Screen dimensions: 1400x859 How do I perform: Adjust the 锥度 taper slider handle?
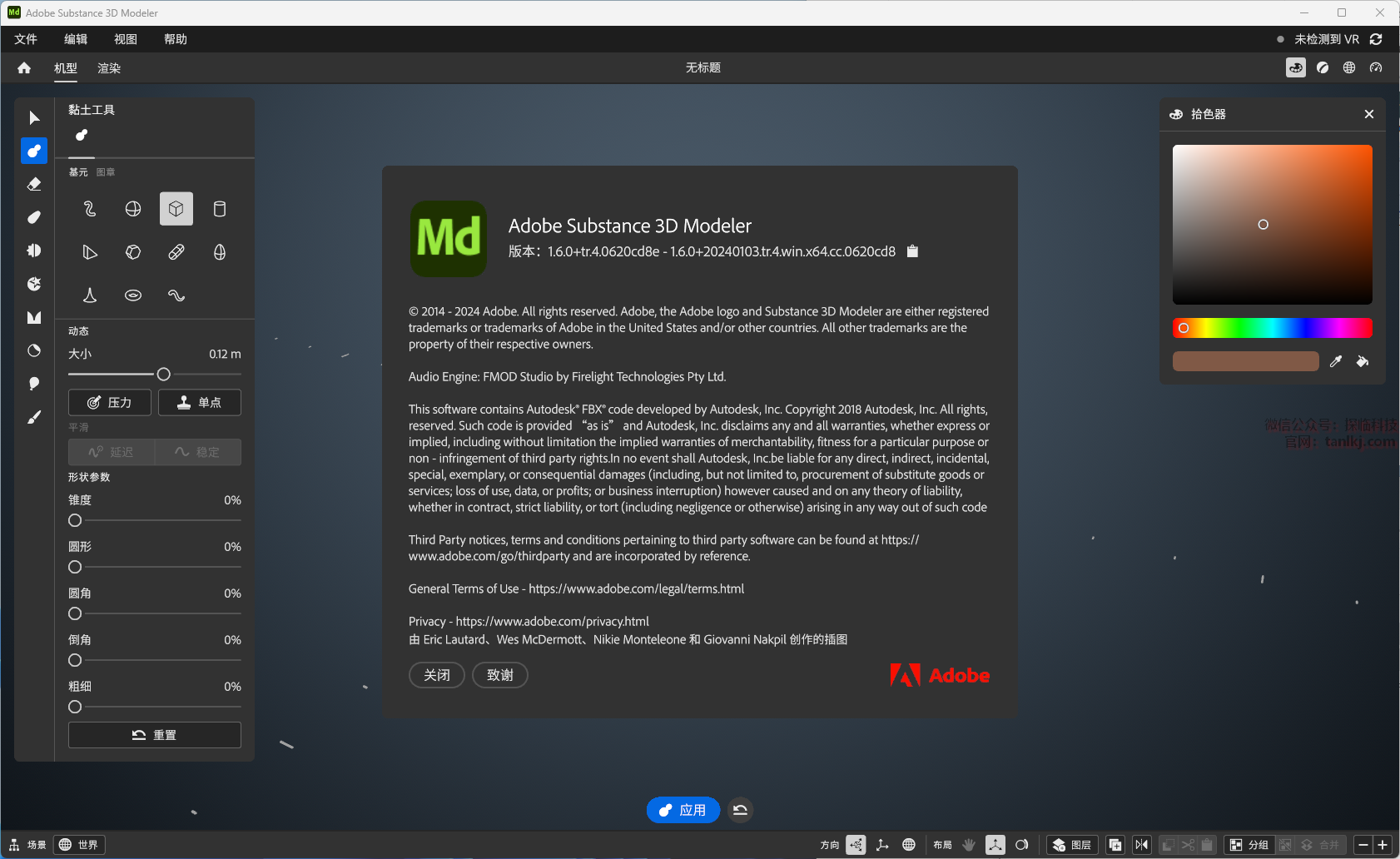tap(75, 520)
